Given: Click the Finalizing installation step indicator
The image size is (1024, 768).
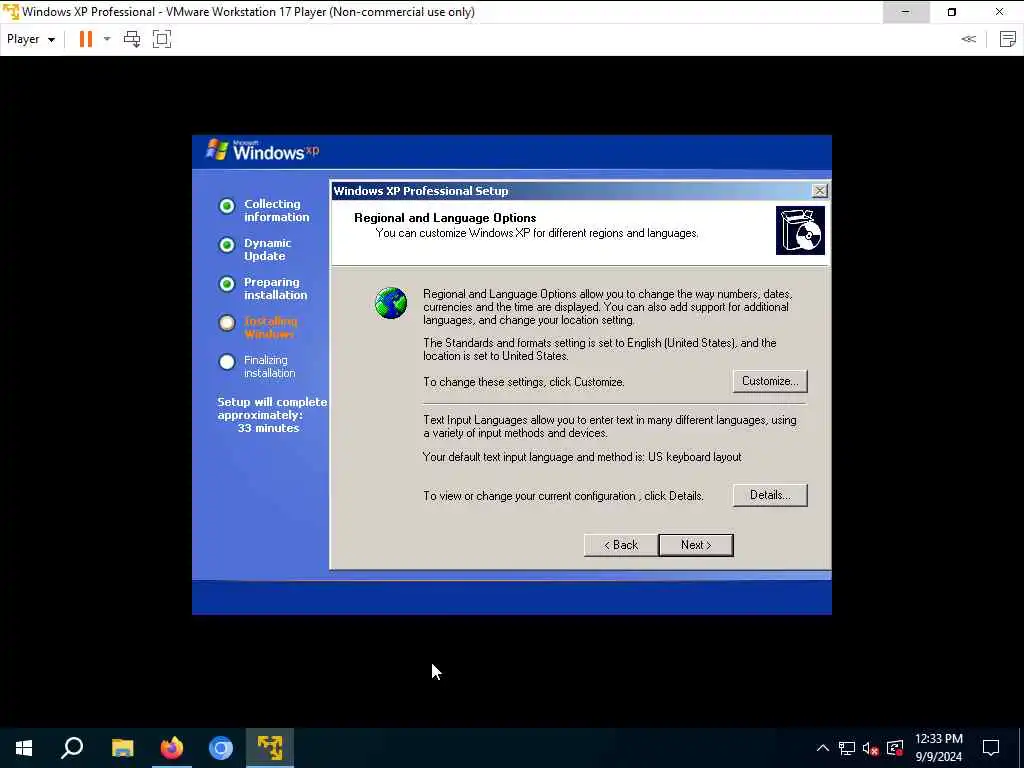Looking at the screenshot, I should (x=227, y=362).
